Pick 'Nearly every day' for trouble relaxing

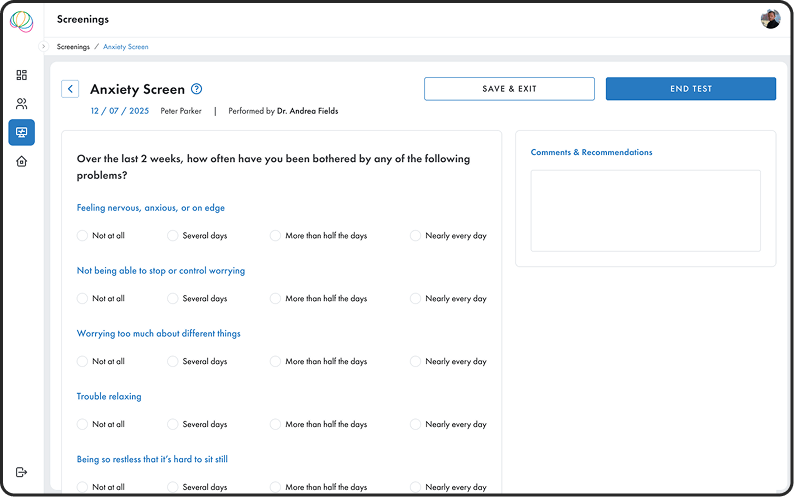pyautogui.click(x=415, y=424)
